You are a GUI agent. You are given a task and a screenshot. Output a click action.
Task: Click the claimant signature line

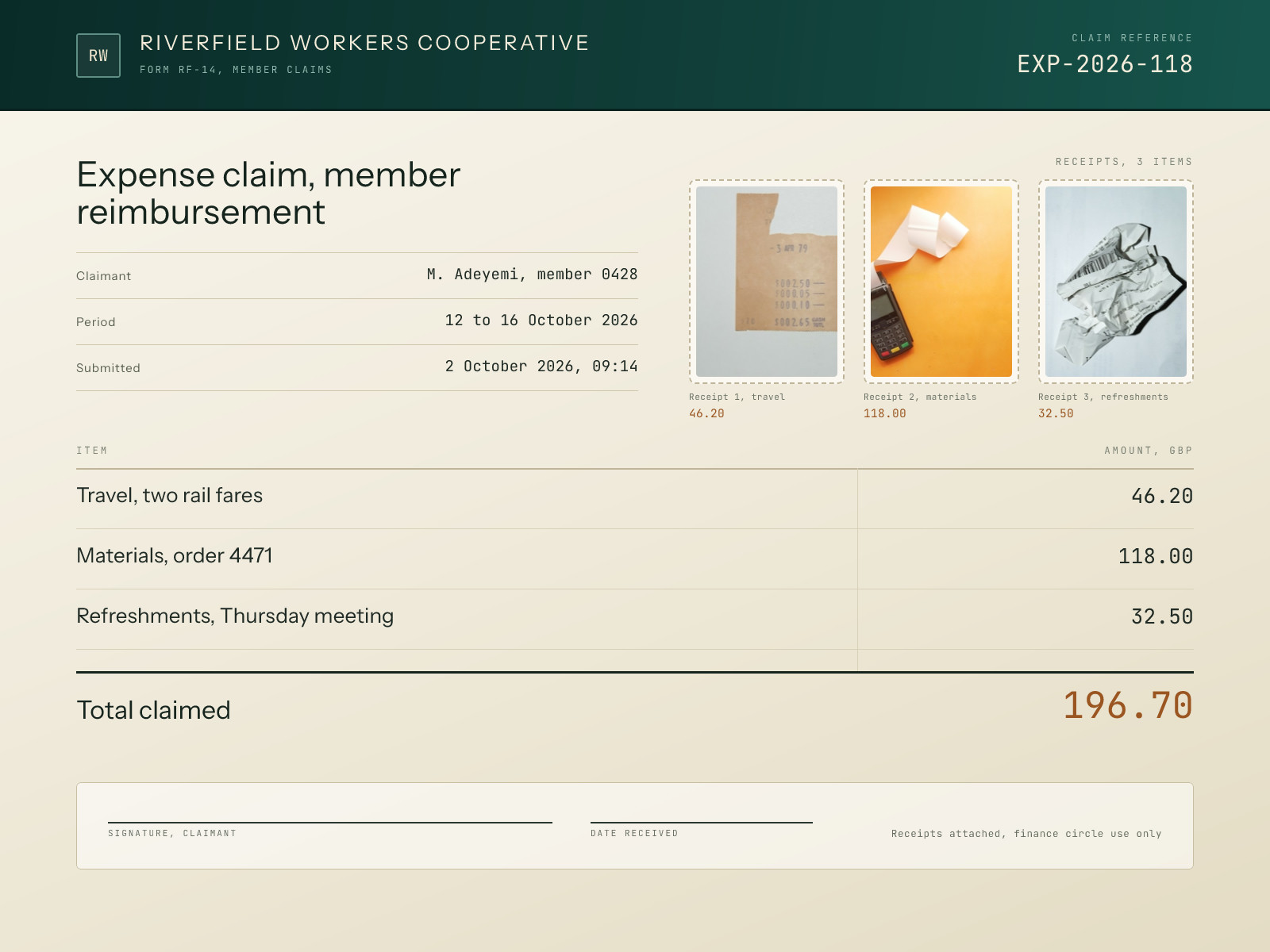pyautogui.click(x=330, y=822)
